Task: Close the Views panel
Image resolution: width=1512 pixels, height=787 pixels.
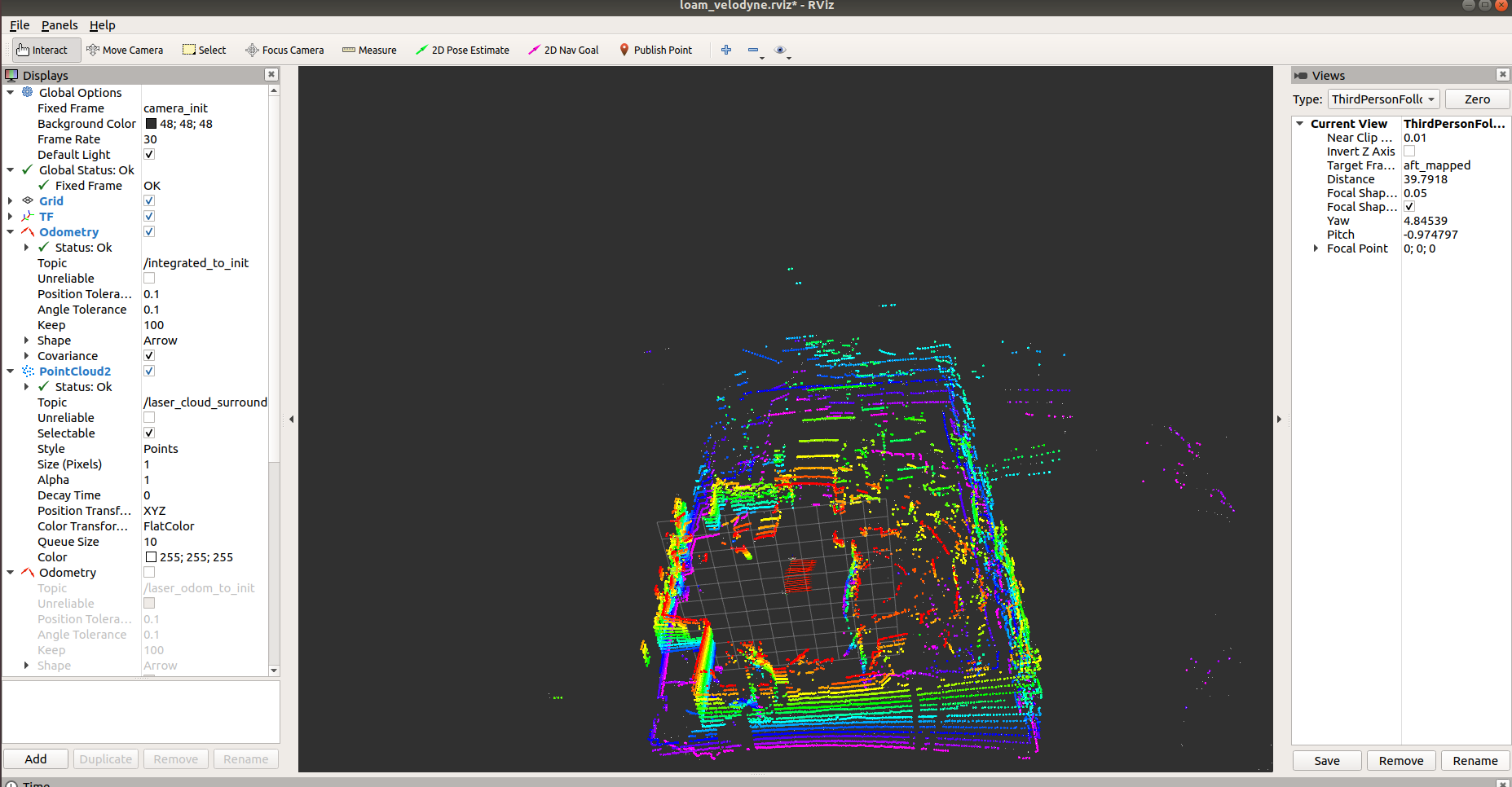Action: (1502, 75)
